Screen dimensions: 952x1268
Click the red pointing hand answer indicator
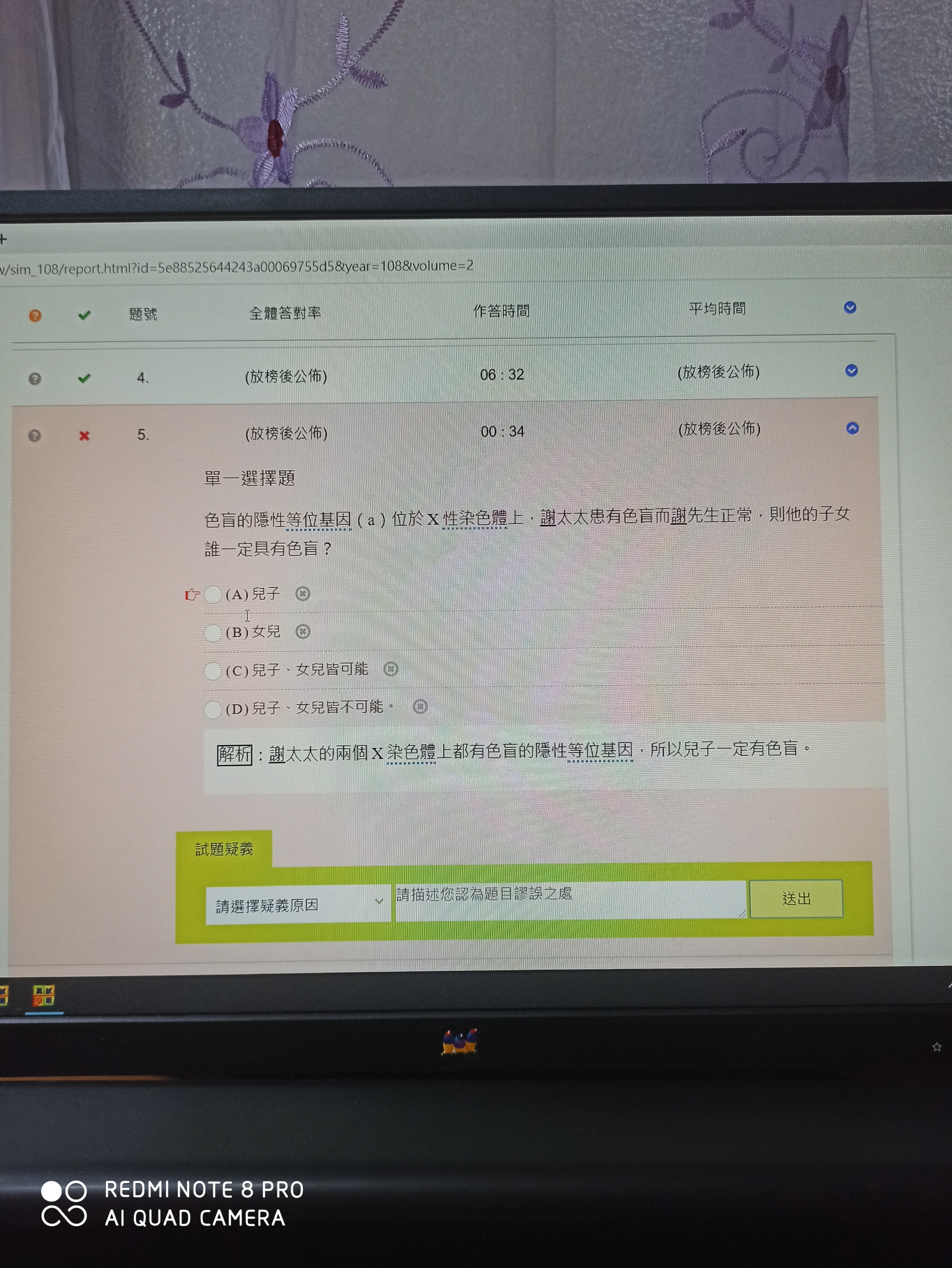click(x=192, y=595)
